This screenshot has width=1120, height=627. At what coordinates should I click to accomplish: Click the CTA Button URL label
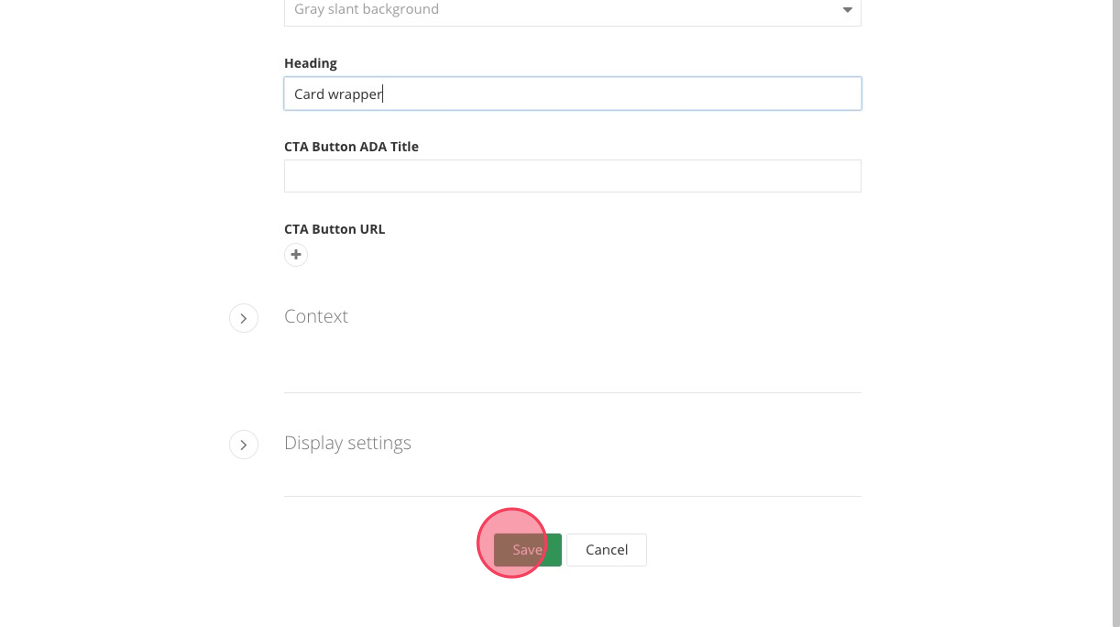(334, 229)
